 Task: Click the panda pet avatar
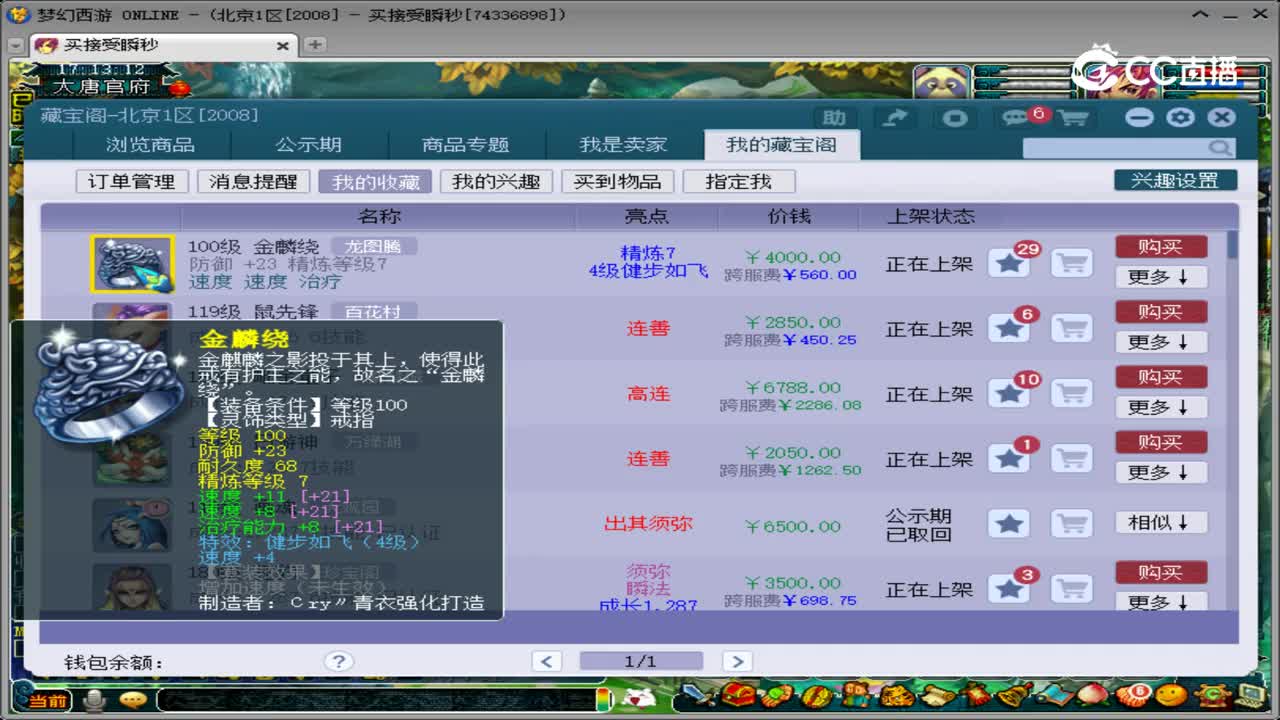(941, 82)
